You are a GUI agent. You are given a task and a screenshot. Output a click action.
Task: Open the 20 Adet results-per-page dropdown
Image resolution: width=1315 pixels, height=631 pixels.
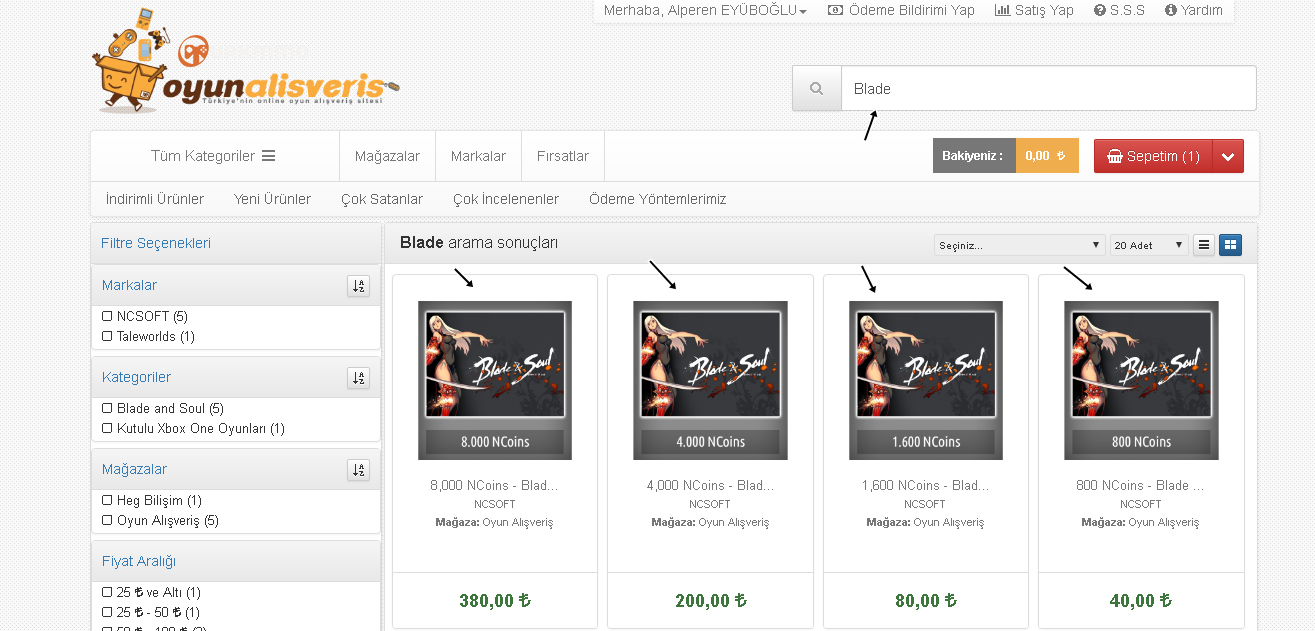(1149, 245)
